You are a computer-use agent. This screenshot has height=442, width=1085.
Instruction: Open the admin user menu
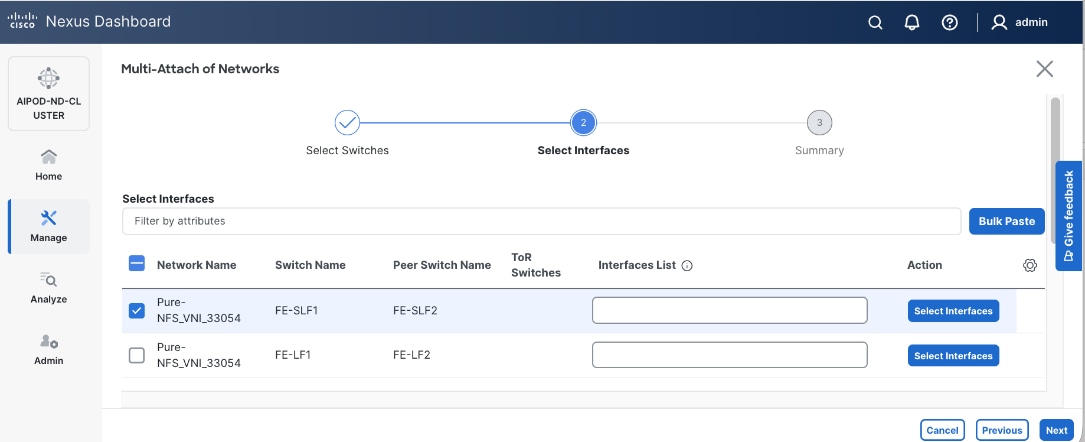click(x=1020, y=22)
